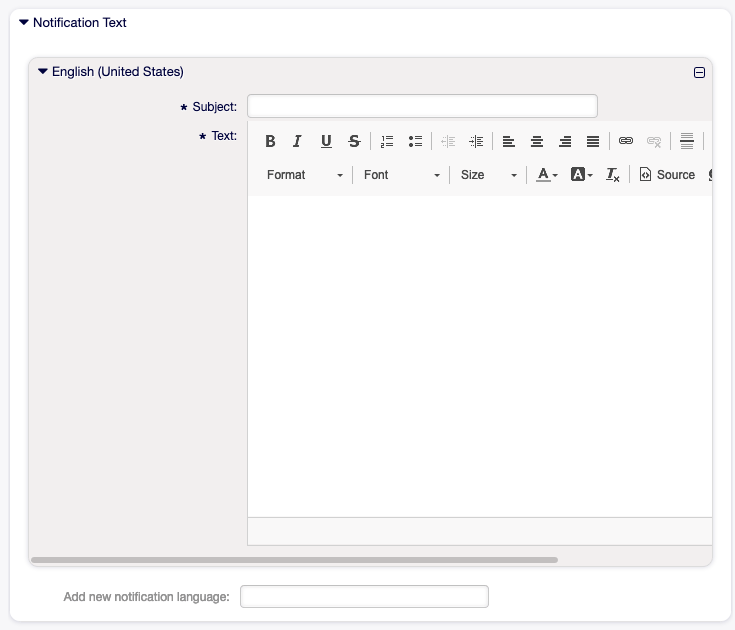Click the Subject input field
The width and height of the screenshot is (735, 630).
pyautogui.click(x=422, y=106)
